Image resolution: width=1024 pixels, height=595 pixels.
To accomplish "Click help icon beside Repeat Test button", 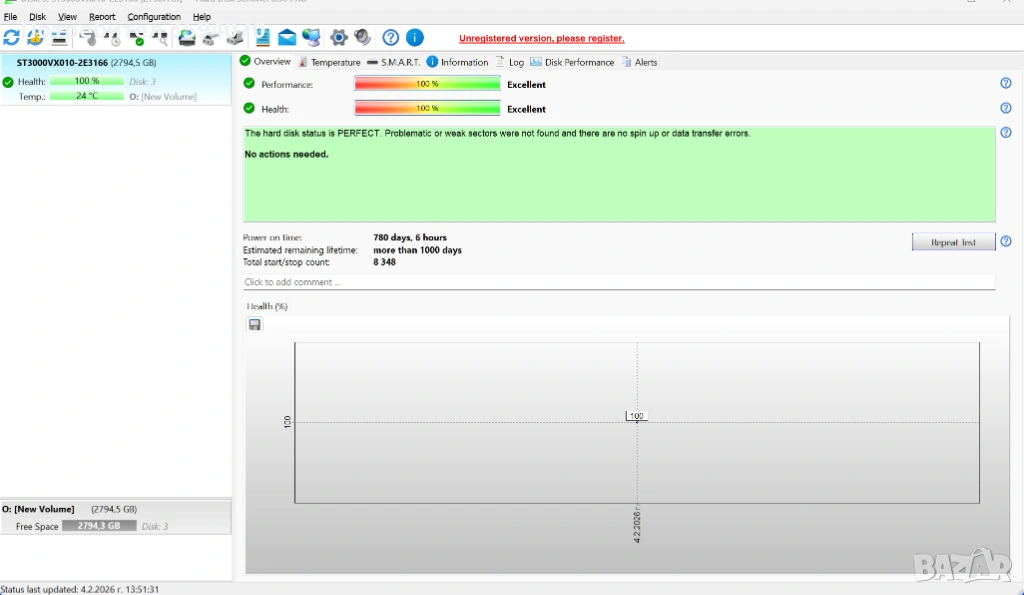I will (x=1006, y=242).
